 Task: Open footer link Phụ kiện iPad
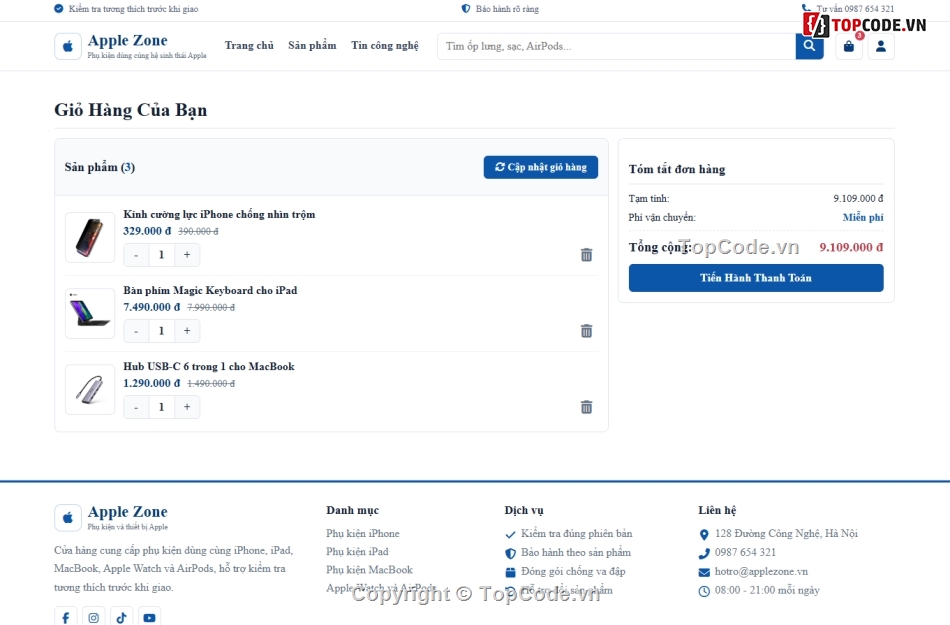(x=357, y=552)
